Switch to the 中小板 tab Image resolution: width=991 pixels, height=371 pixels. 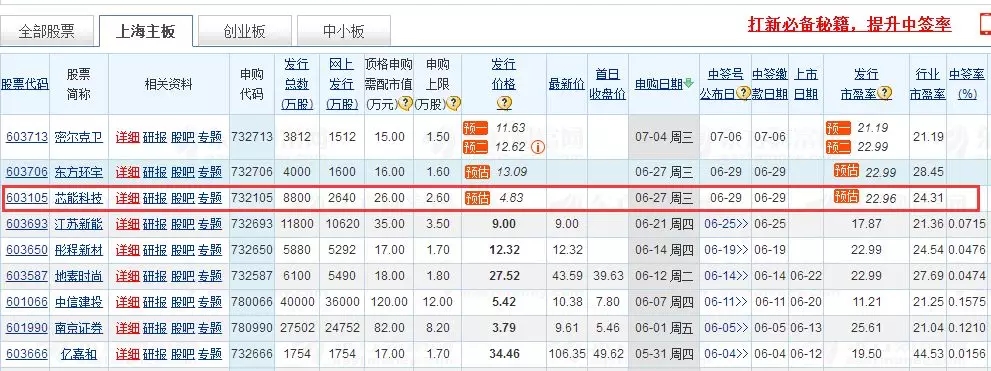(x=344, y=31)
